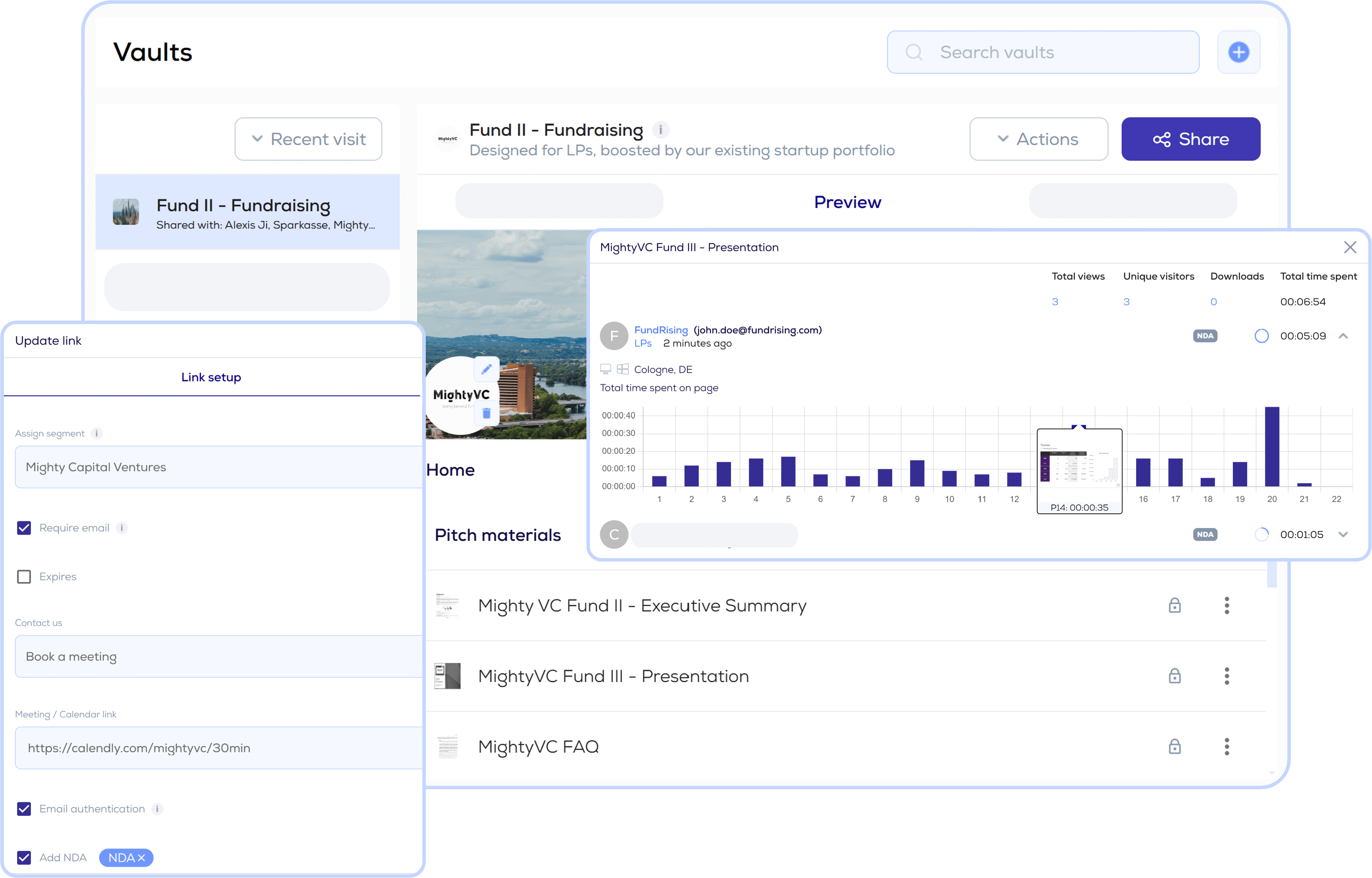The width and height of the screenshot is (1372, 878).
Task: Collapse the FundRising visitor details chevron
Action: (1343, 336)
